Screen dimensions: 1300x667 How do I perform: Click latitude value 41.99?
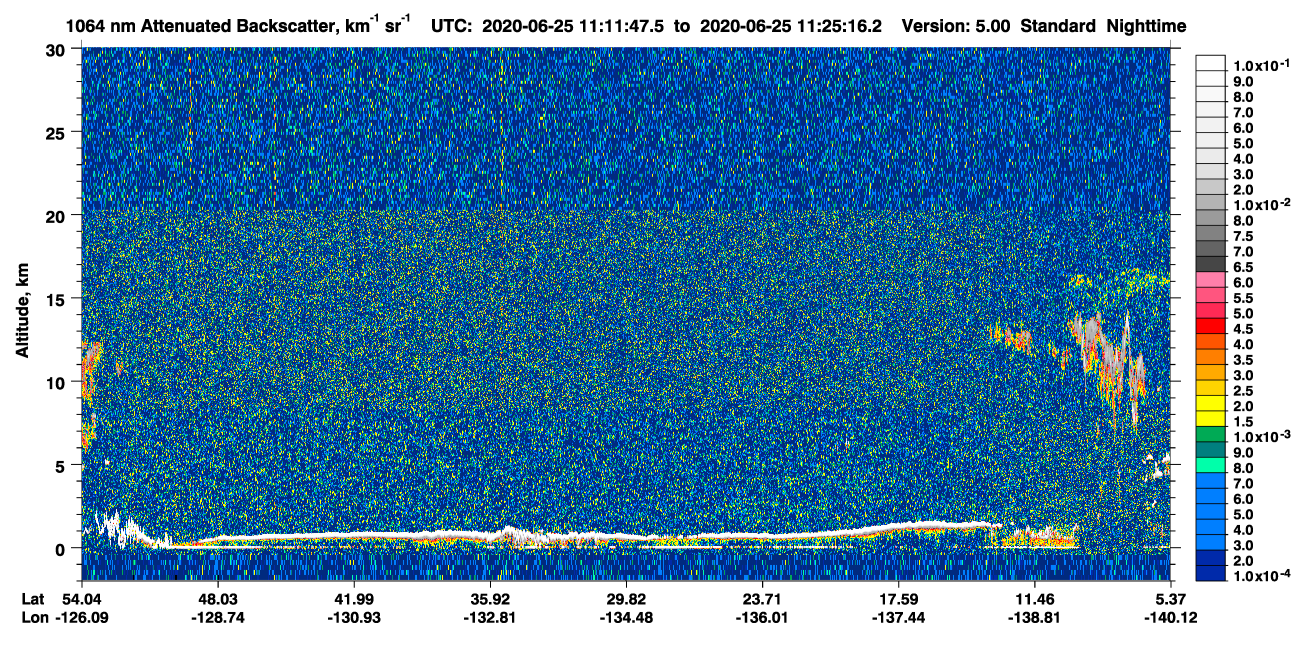coord(353,599)
